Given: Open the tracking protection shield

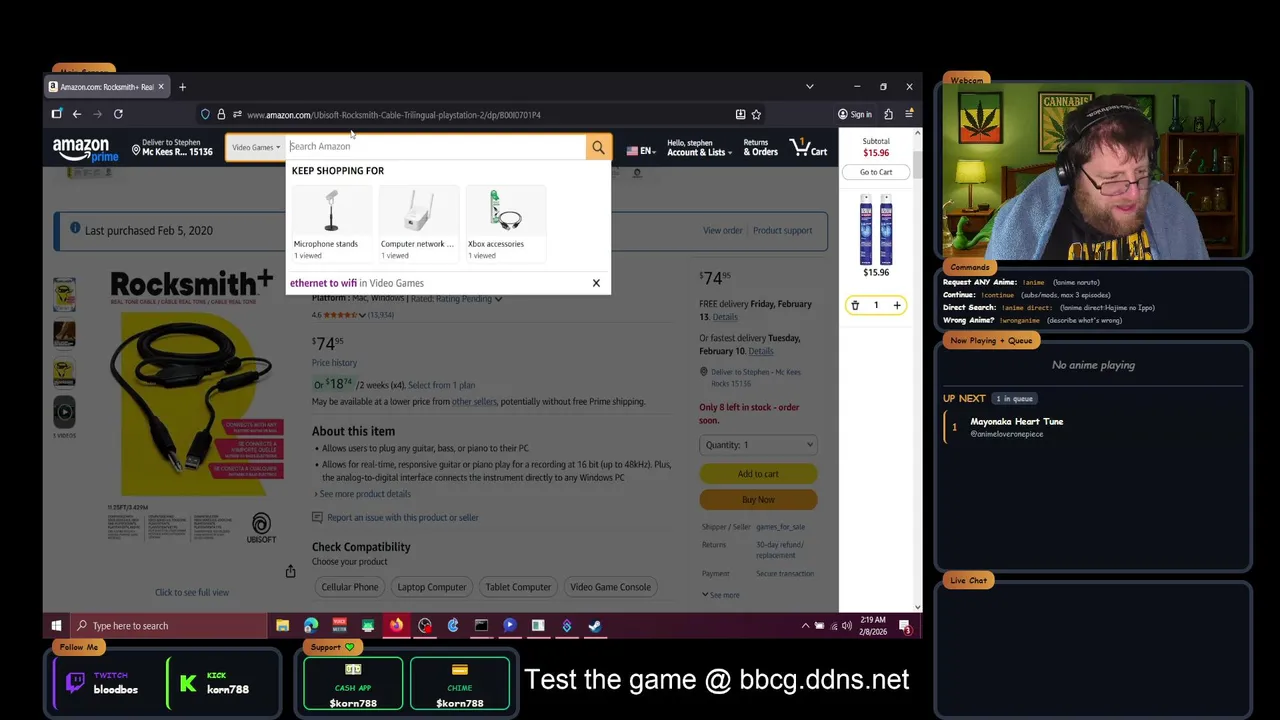Looking at the screenshot, I should pyautogui.click(x=205, y=114).
